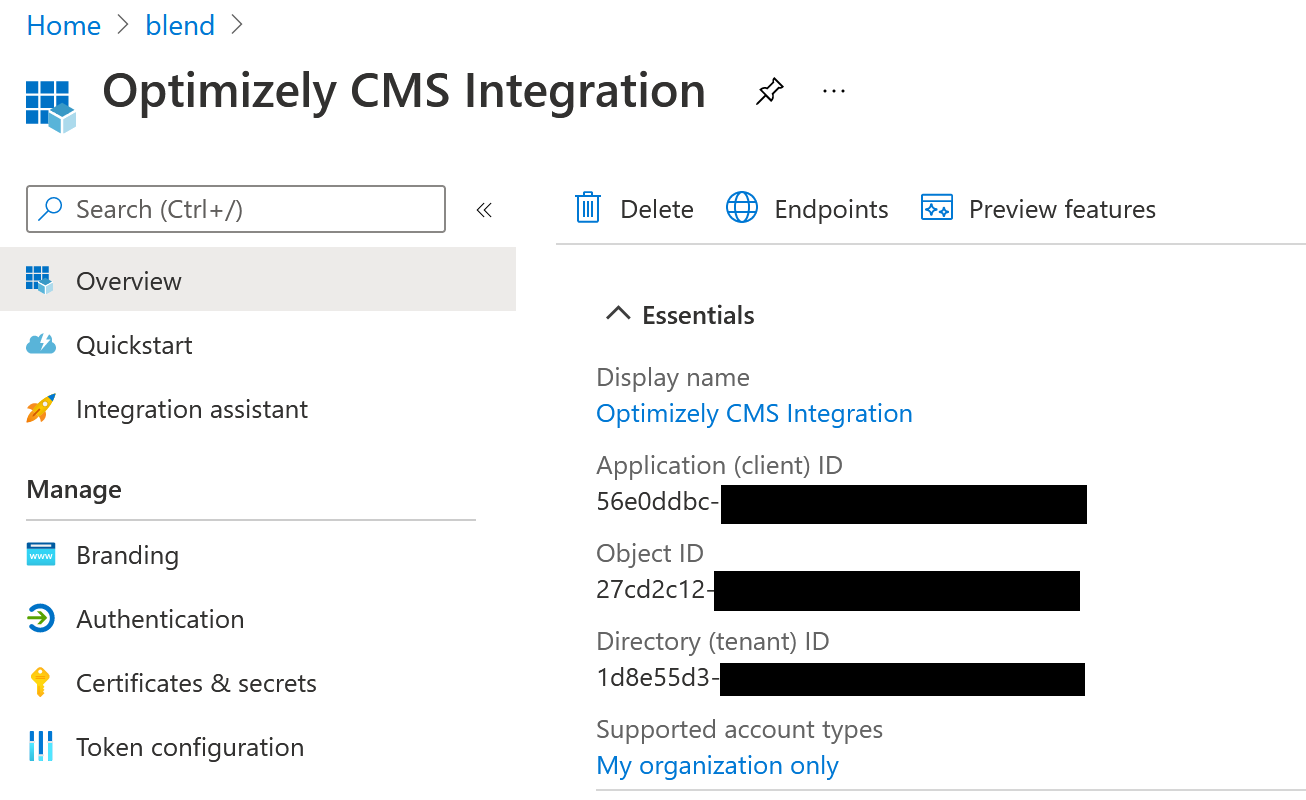Focus the Search (Ctrl+/) field
The image size is (1306, 800).
coord(235,209)
